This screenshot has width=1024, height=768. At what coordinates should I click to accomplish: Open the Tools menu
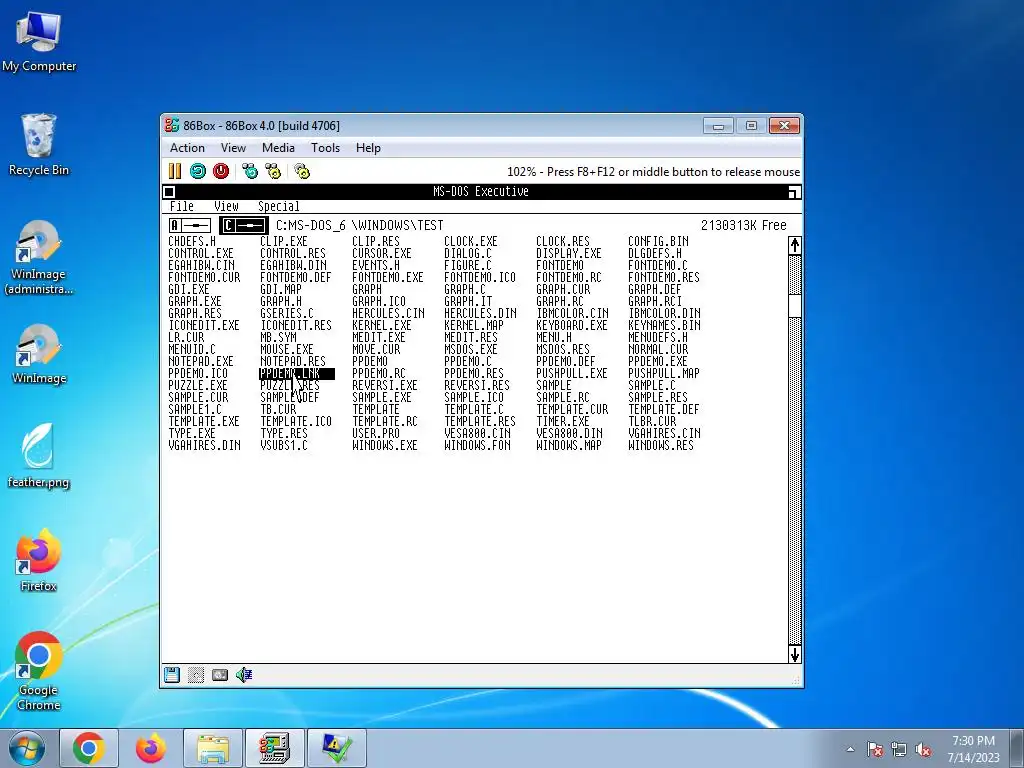[x=325, y=148]
